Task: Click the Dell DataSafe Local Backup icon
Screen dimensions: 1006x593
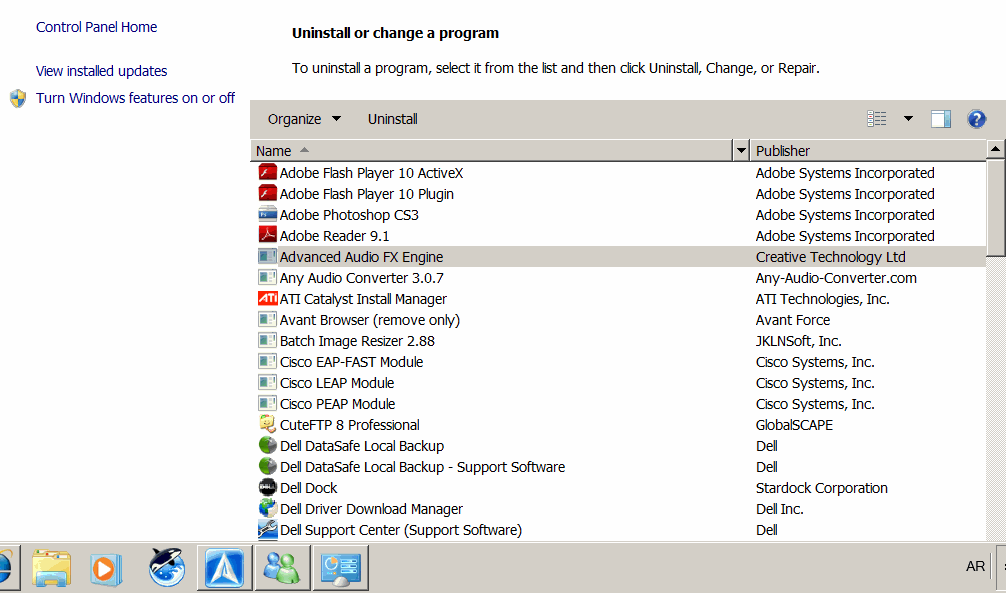Action: [268, 445]
